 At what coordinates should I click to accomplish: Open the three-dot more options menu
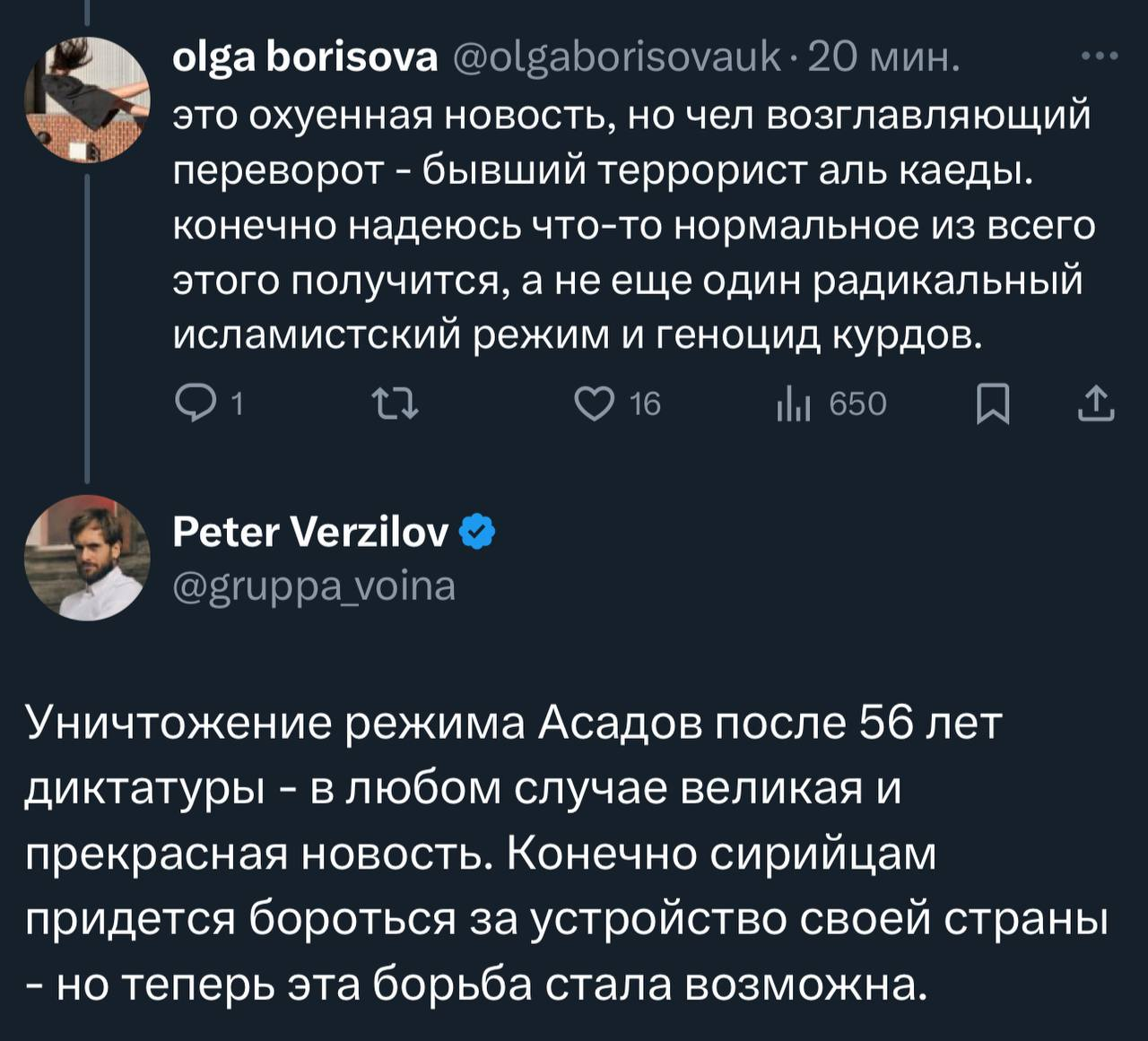(x=1100, y=57)
